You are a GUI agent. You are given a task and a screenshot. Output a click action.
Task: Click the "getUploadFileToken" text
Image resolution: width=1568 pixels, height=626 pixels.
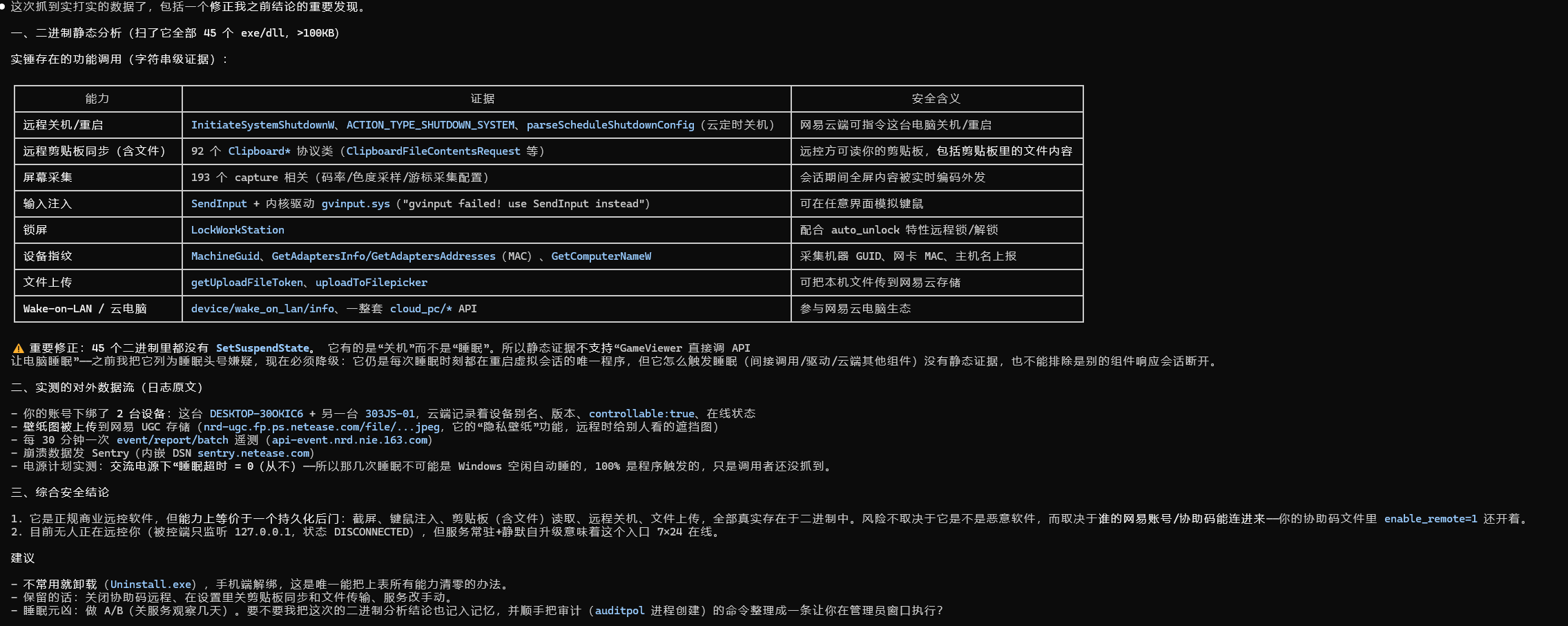[x=247, y=283]
